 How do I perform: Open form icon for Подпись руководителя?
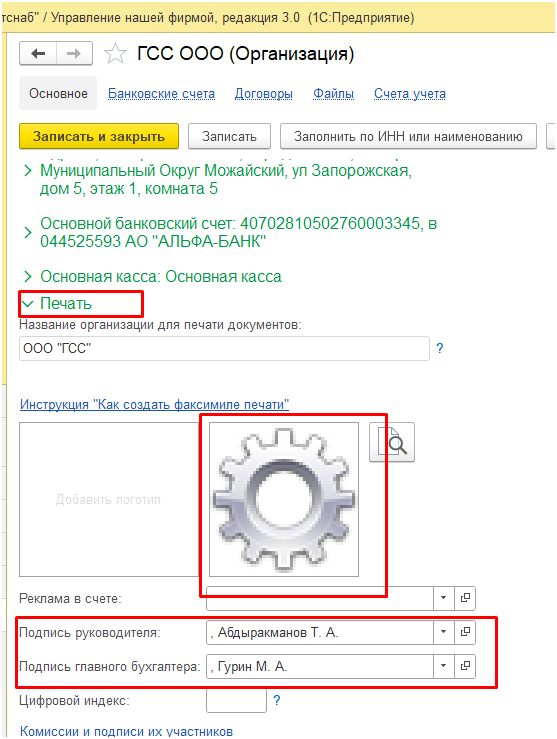[x=465, y=632]
